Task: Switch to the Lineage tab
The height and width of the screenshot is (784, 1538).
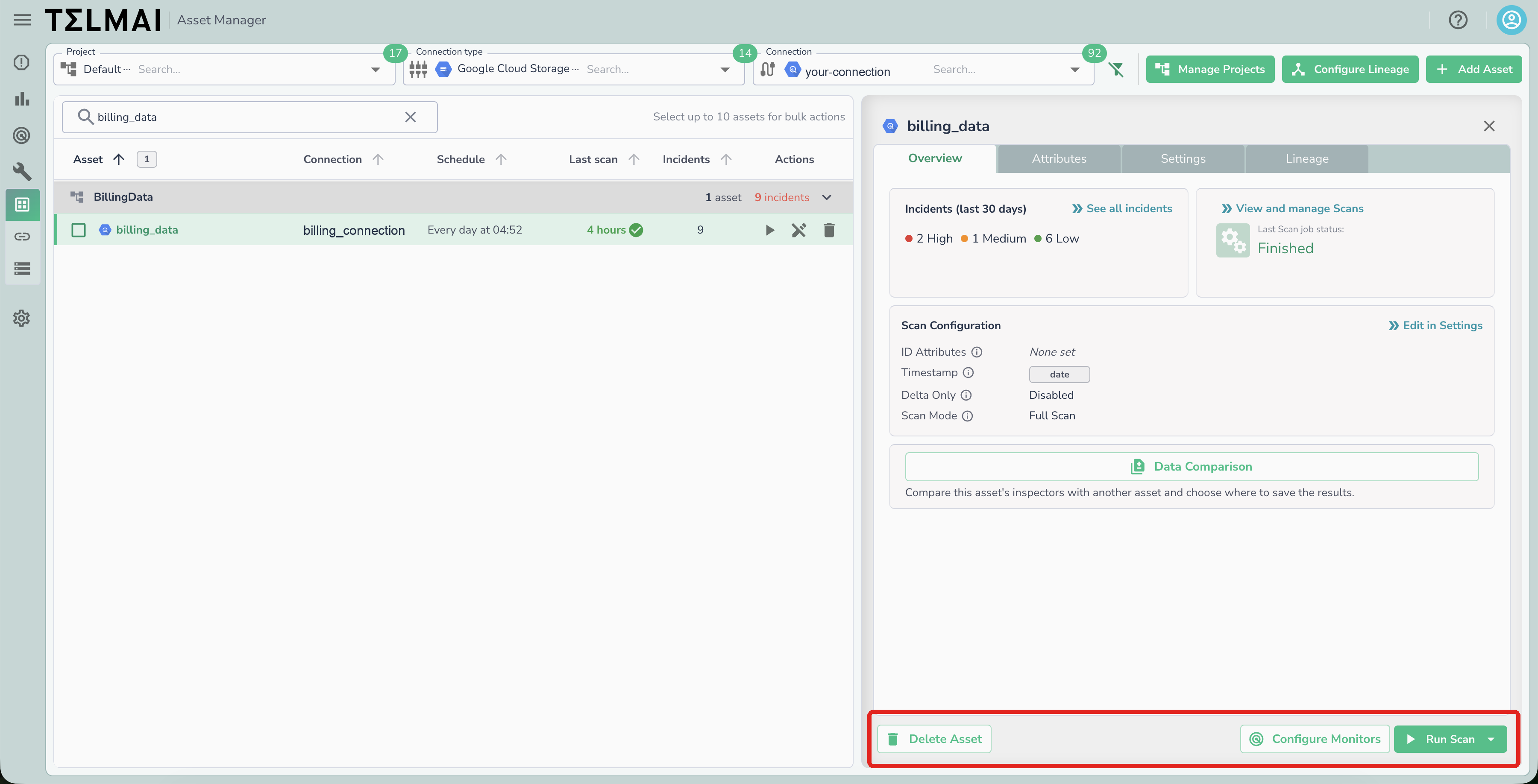Action: (x=1307, y=159)
